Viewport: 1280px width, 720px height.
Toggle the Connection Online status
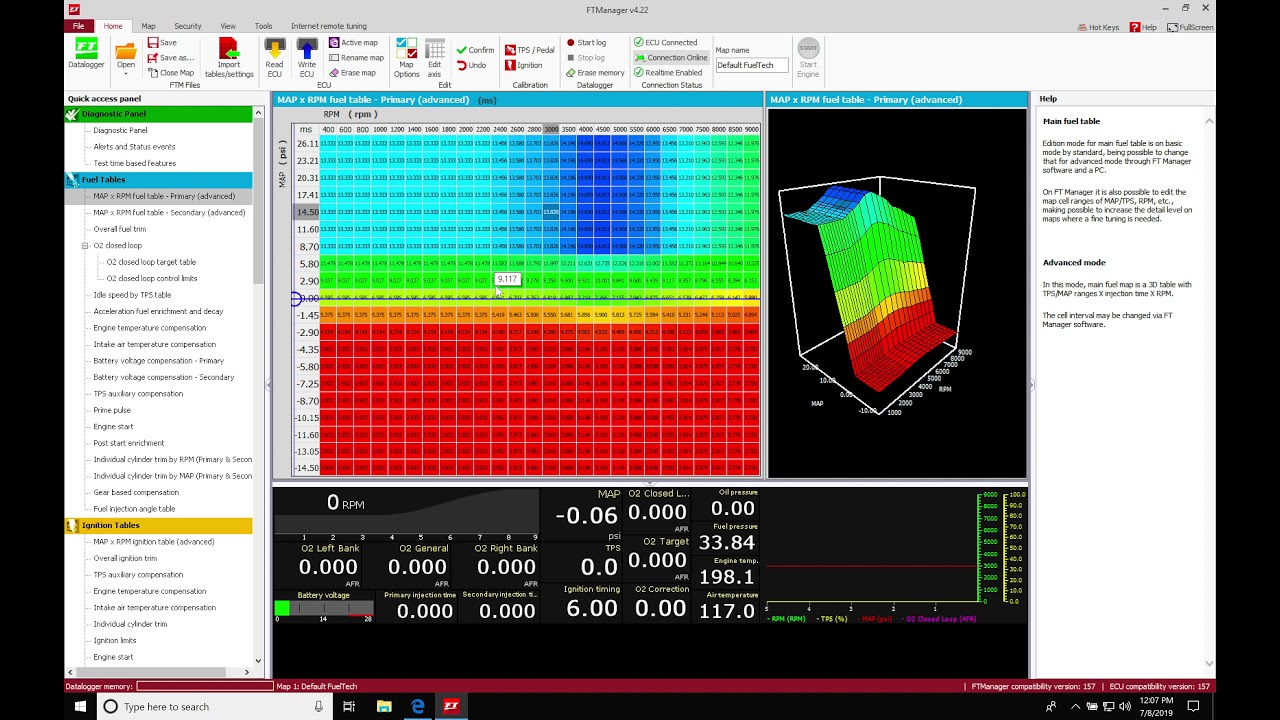click(x=671, y=58)
